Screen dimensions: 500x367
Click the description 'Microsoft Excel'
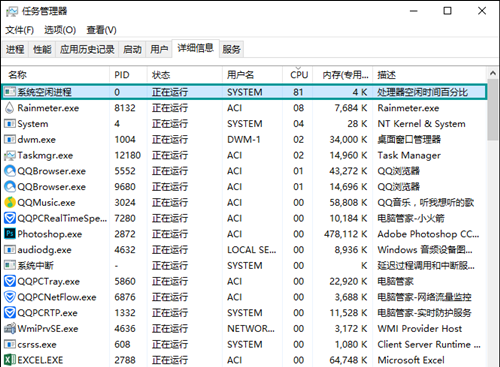coord(411,360)
